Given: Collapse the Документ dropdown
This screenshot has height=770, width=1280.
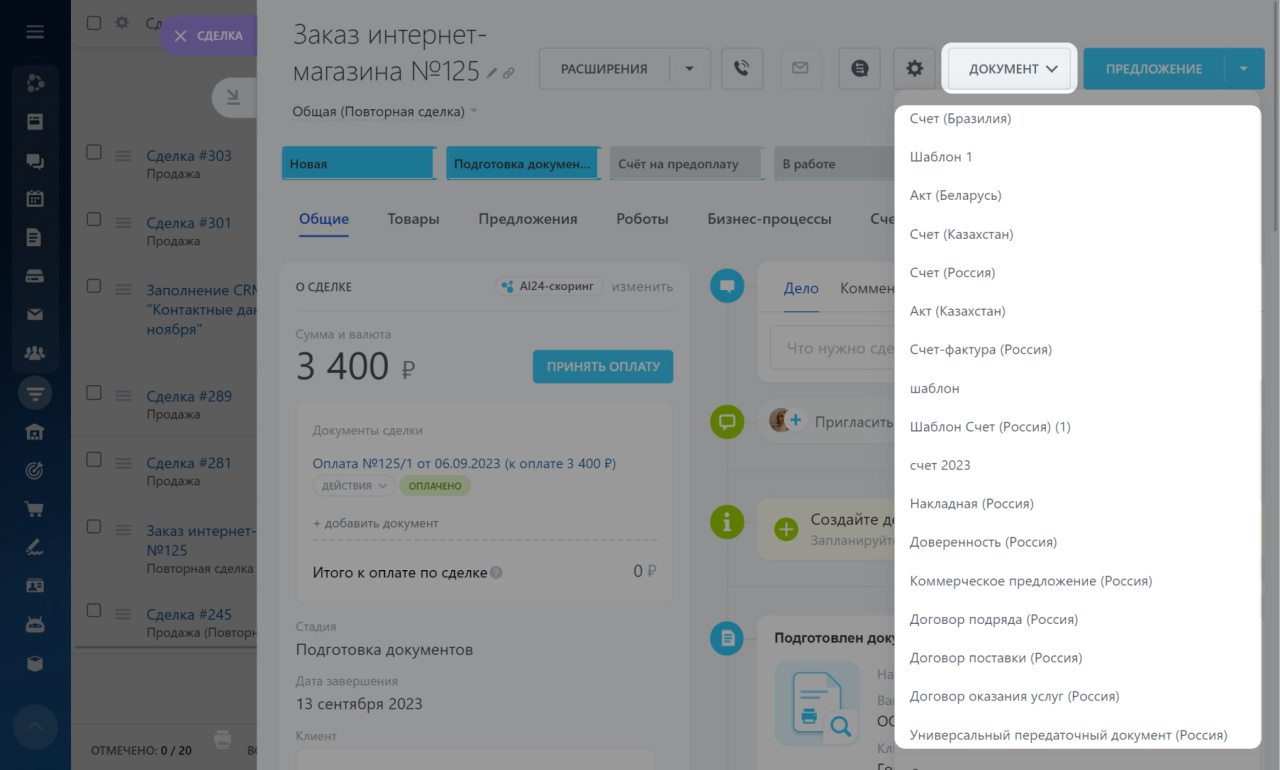Looking at the screenshot, I should (x=1009, y=69).
